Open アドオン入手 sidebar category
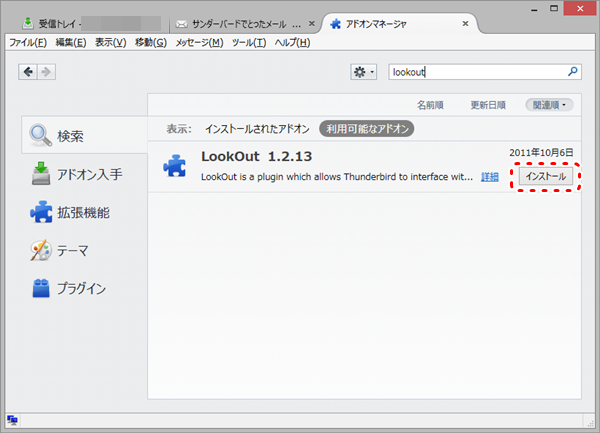This screenshot has height=433, width=600. click(x=85, y=174)
